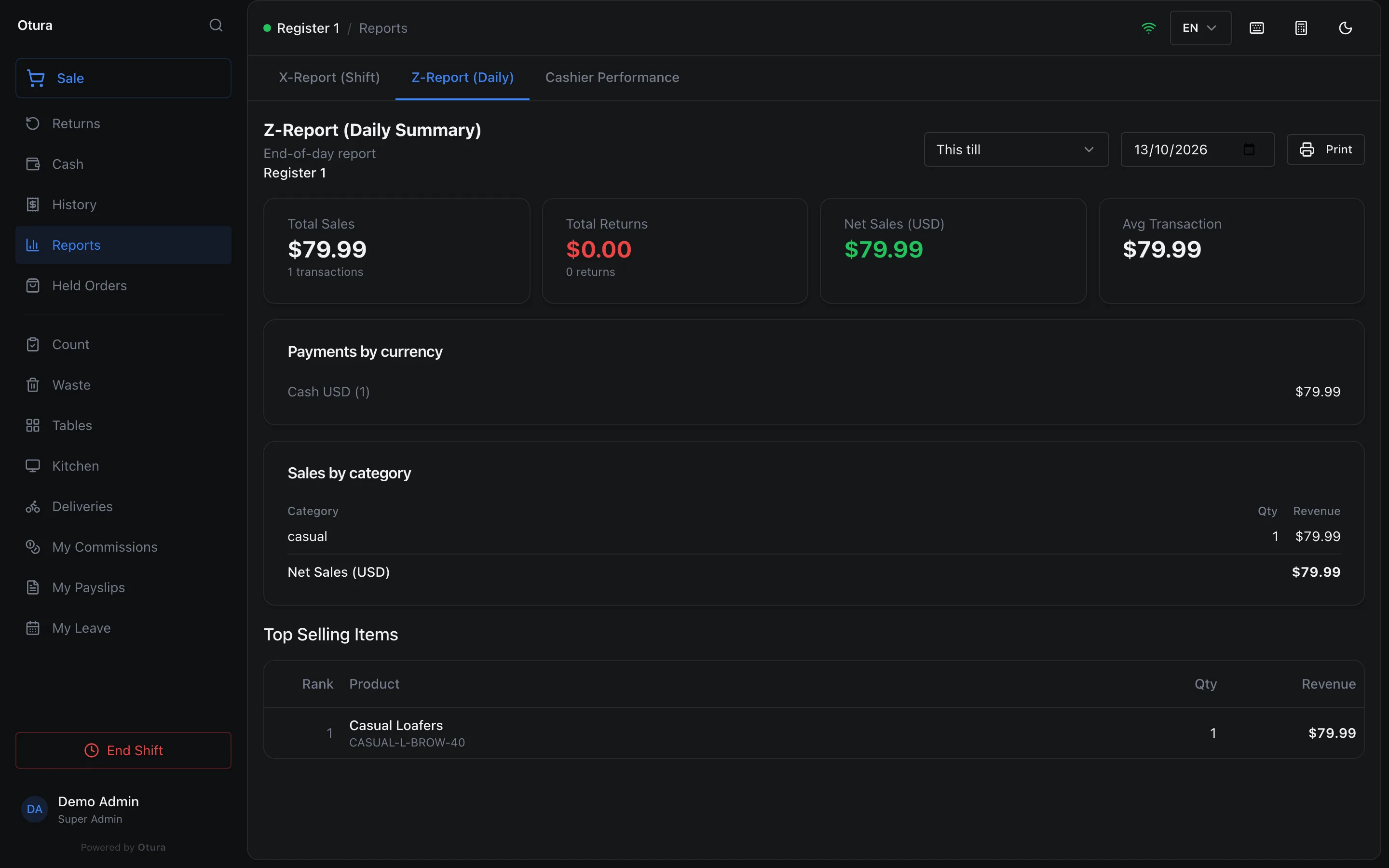Open Kitchen display
Viewport: 1389px width, 868px height.
pyautogui.click(x=123, y=465)
